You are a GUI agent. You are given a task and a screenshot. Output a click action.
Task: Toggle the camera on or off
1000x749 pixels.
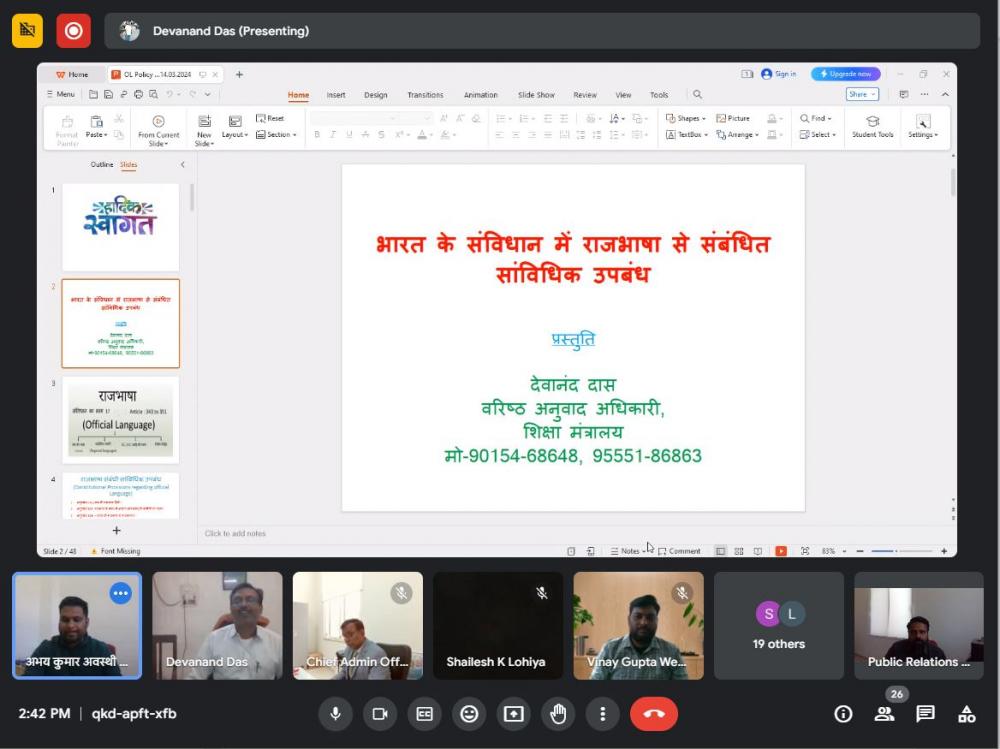[x=380, y=714]
